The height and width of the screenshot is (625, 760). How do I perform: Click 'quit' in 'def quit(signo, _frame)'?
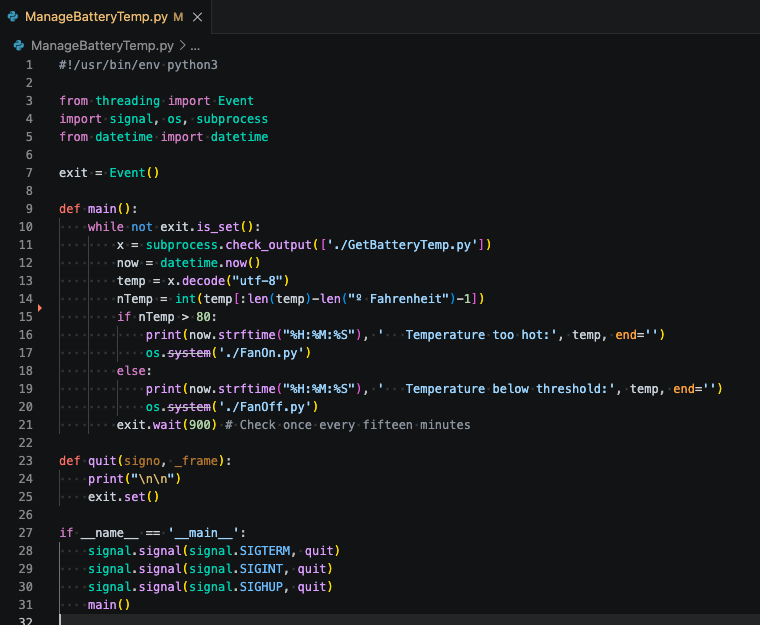tap(102, 461)
